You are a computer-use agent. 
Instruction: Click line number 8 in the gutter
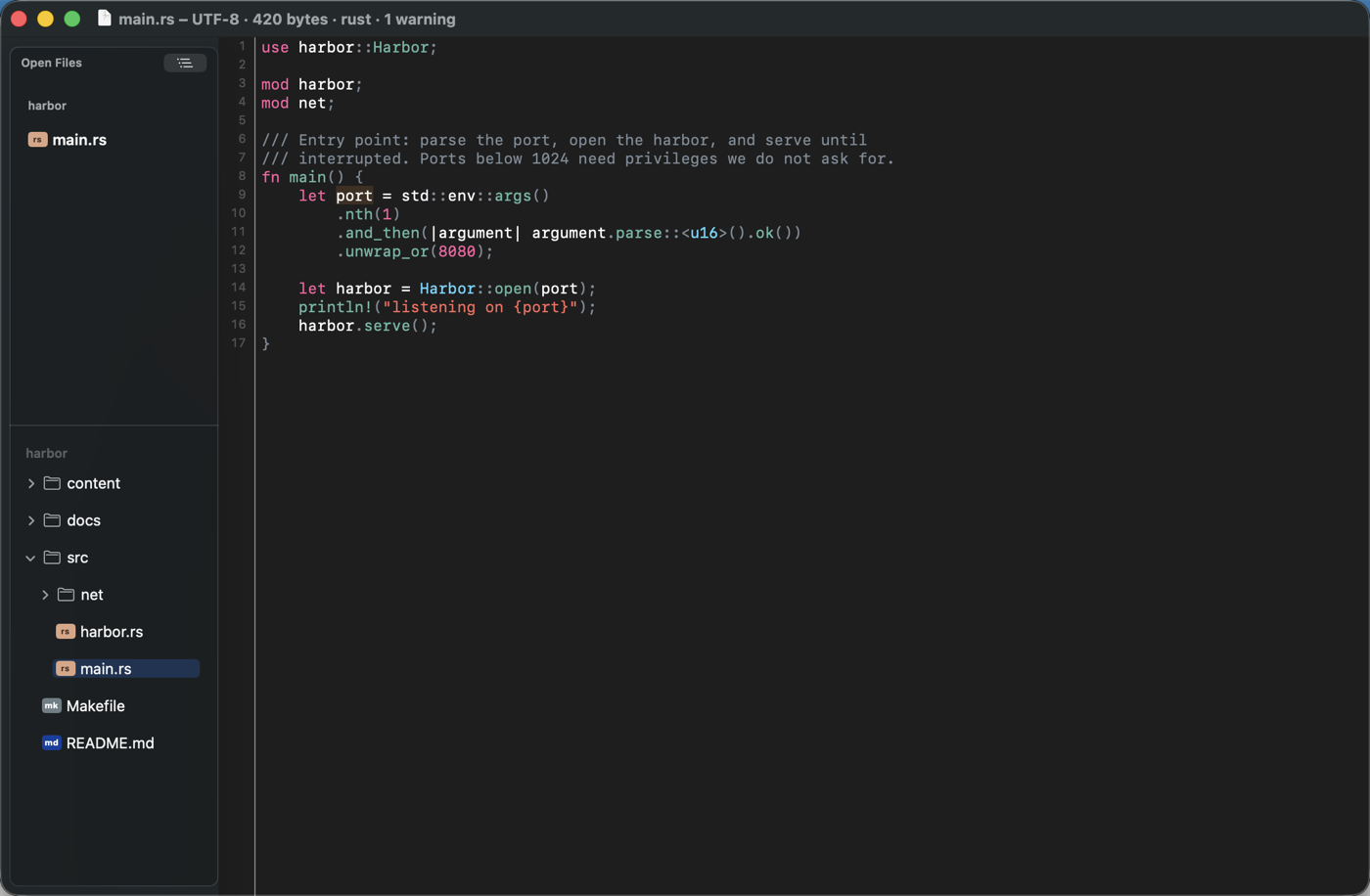click(242, 177)
